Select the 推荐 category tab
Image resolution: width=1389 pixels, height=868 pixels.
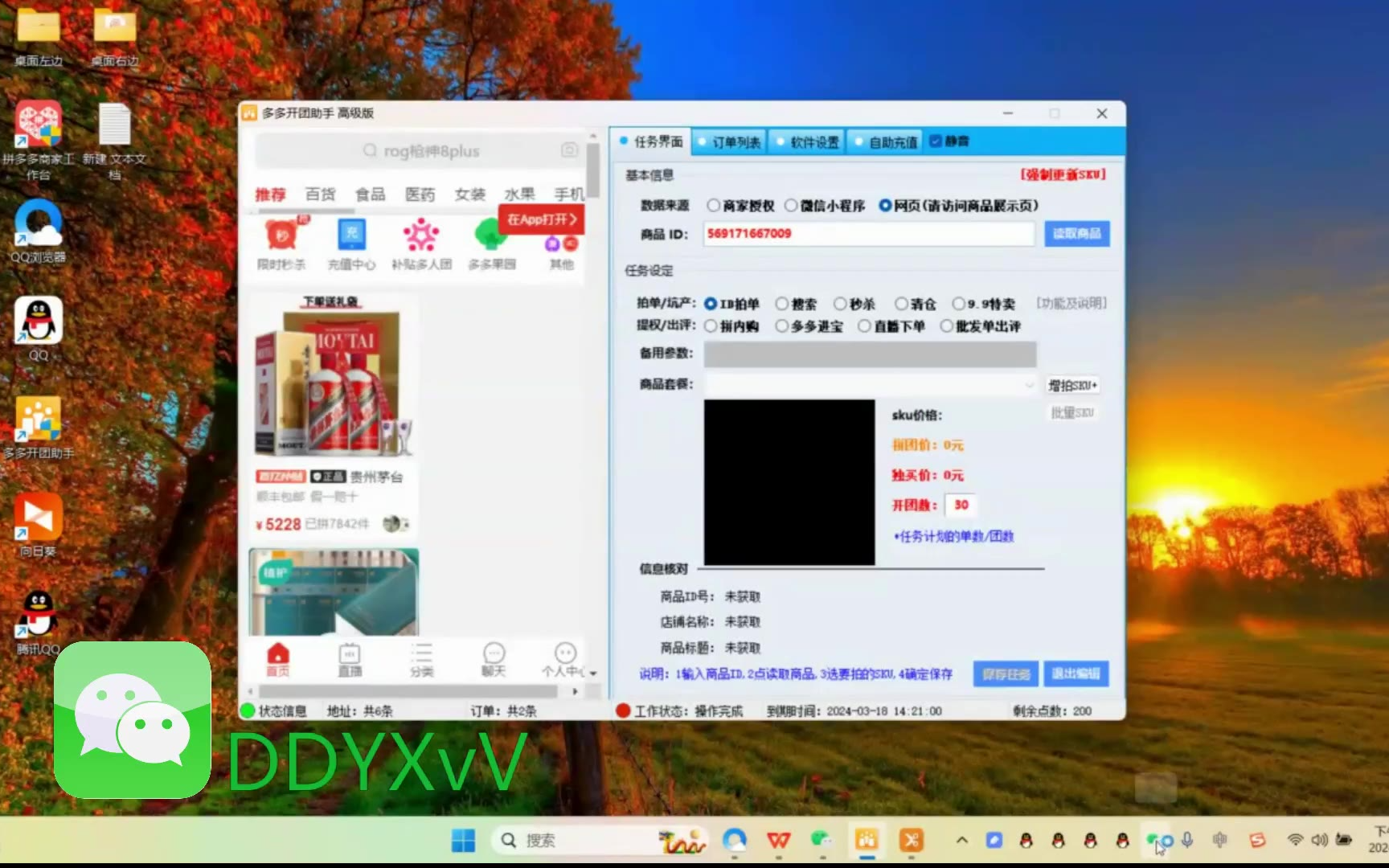point(271,194)
